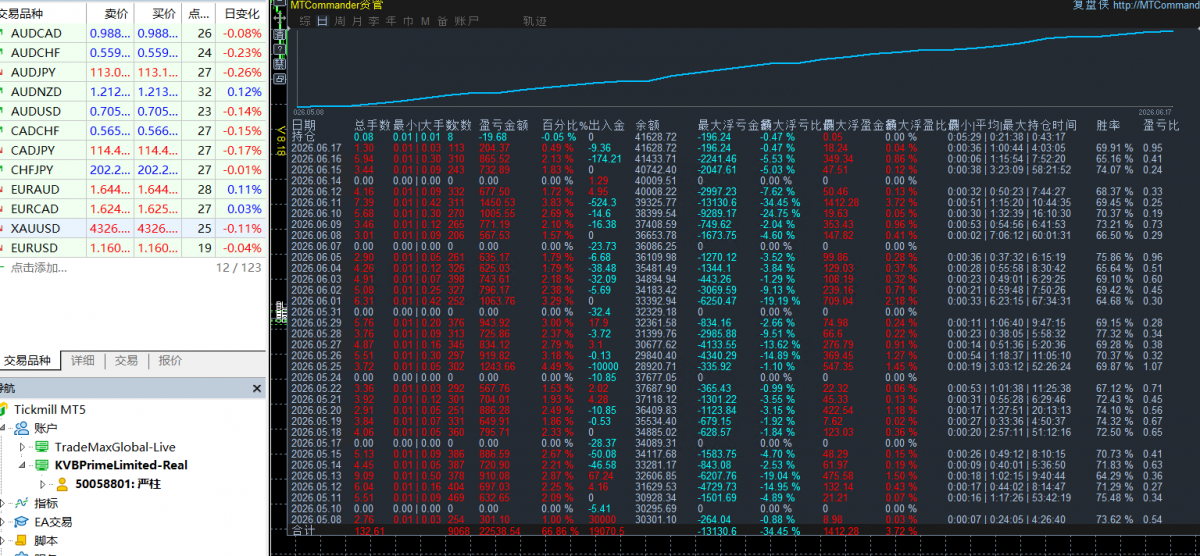Select the 月 monthly tab
1200x556 pixels.
[x=357, y=21]
